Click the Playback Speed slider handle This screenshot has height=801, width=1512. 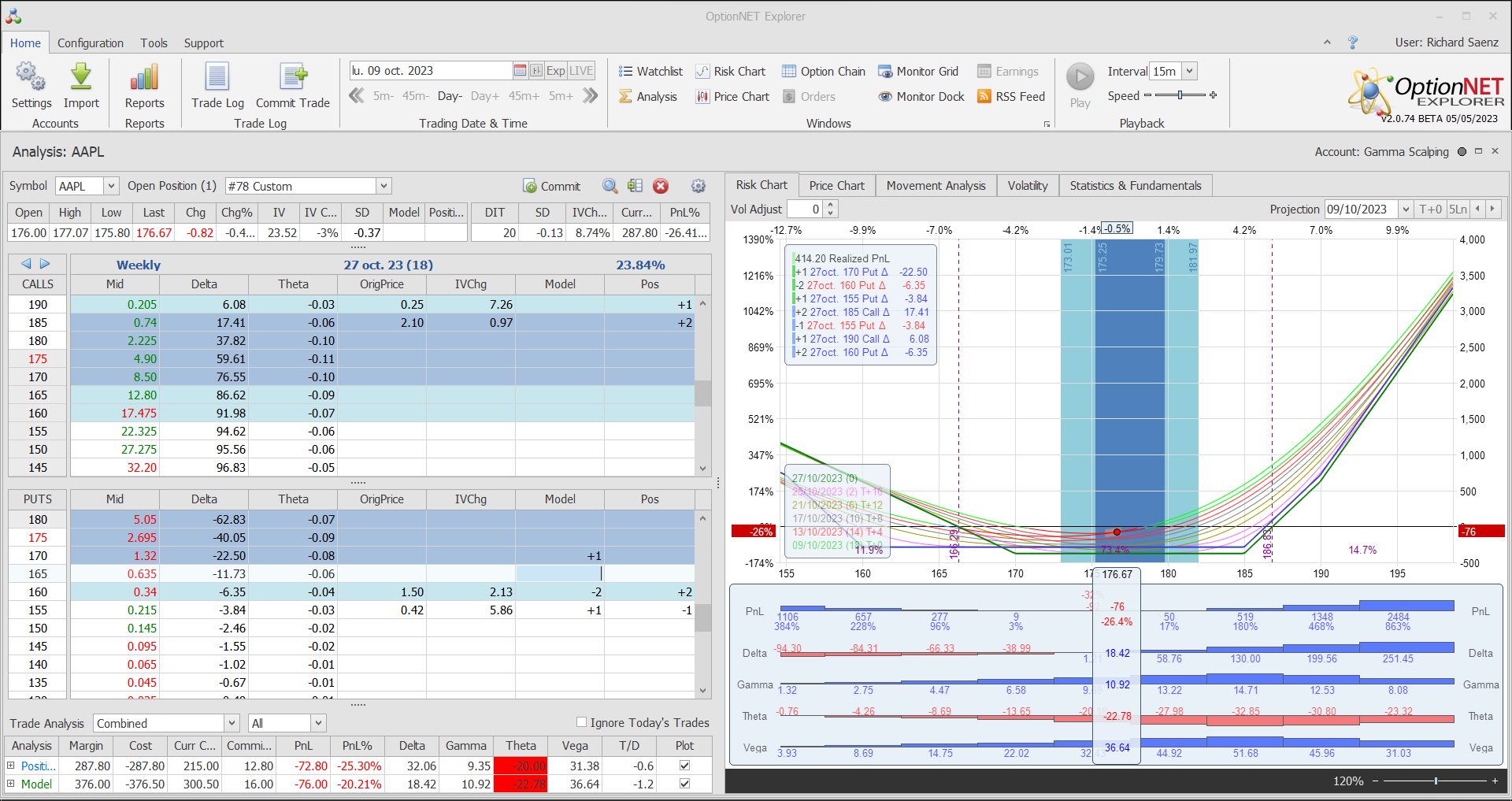pos(1180,95)
